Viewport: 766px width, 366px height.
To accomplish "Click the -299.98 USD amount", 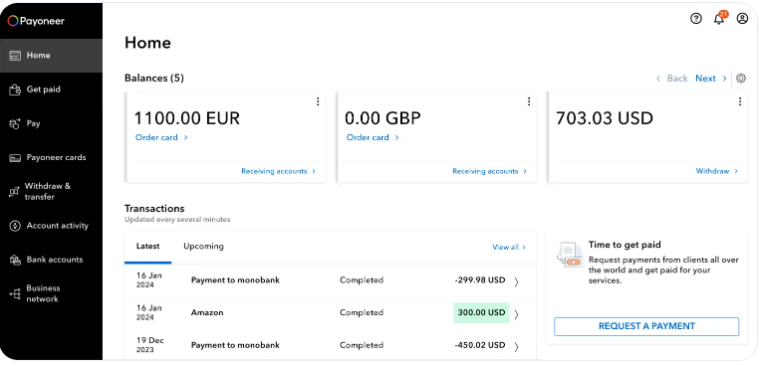I will pos(479,280).
